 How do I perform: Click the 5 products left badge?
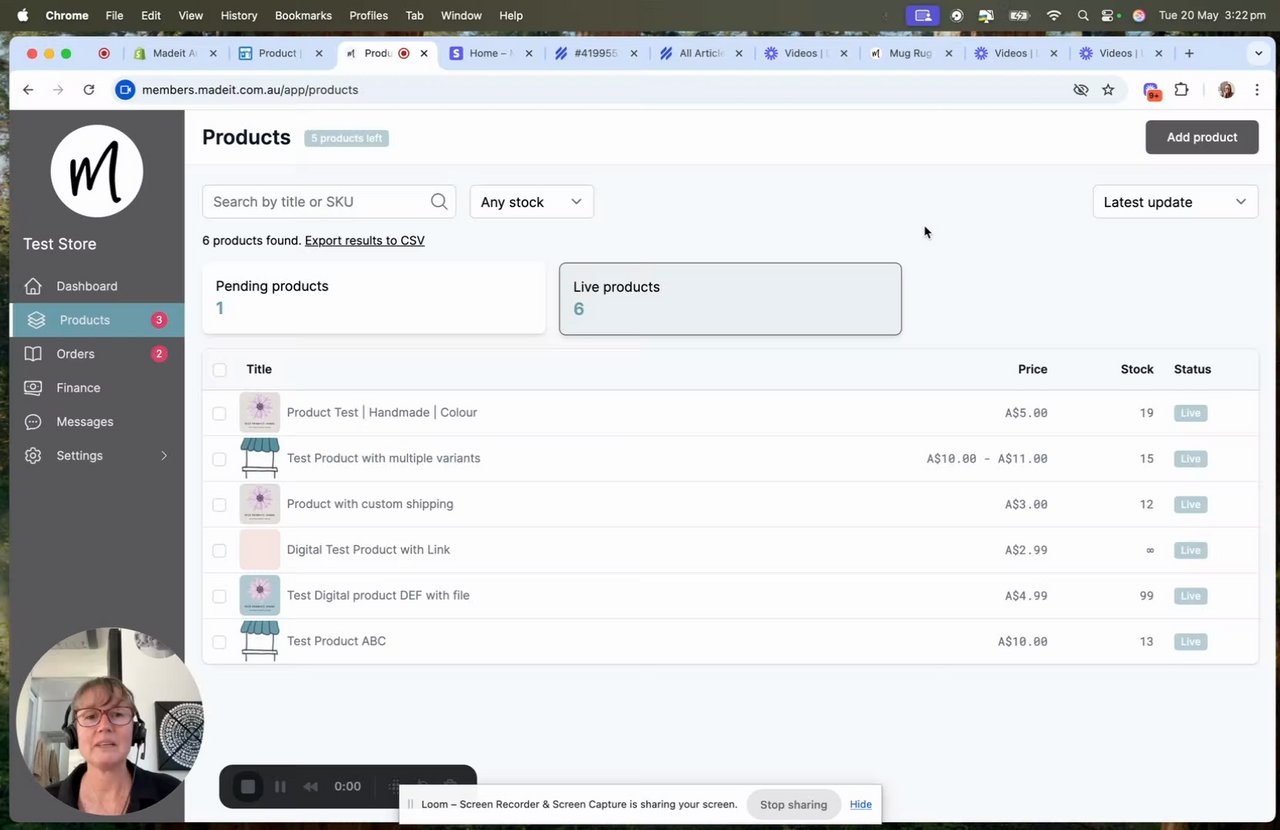(x=347, y=138)
